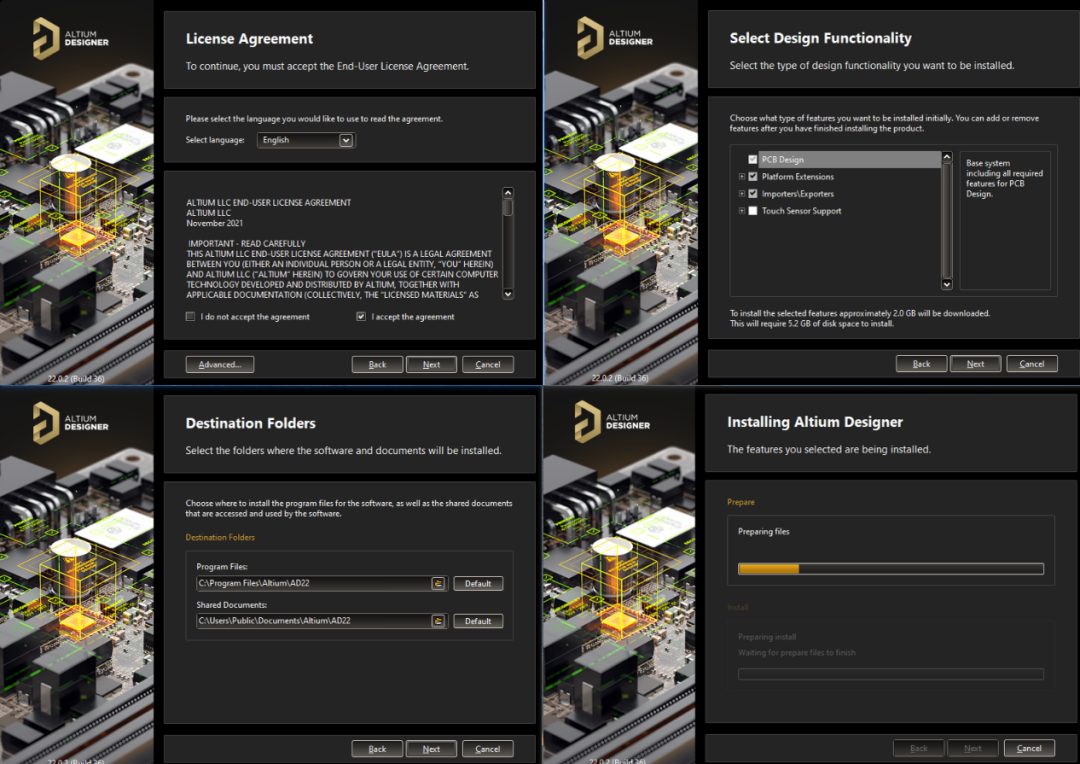This screenshot has height=764, width=1080.
Task: Click the license agreement scrollbar thumb
Action: 508,207
